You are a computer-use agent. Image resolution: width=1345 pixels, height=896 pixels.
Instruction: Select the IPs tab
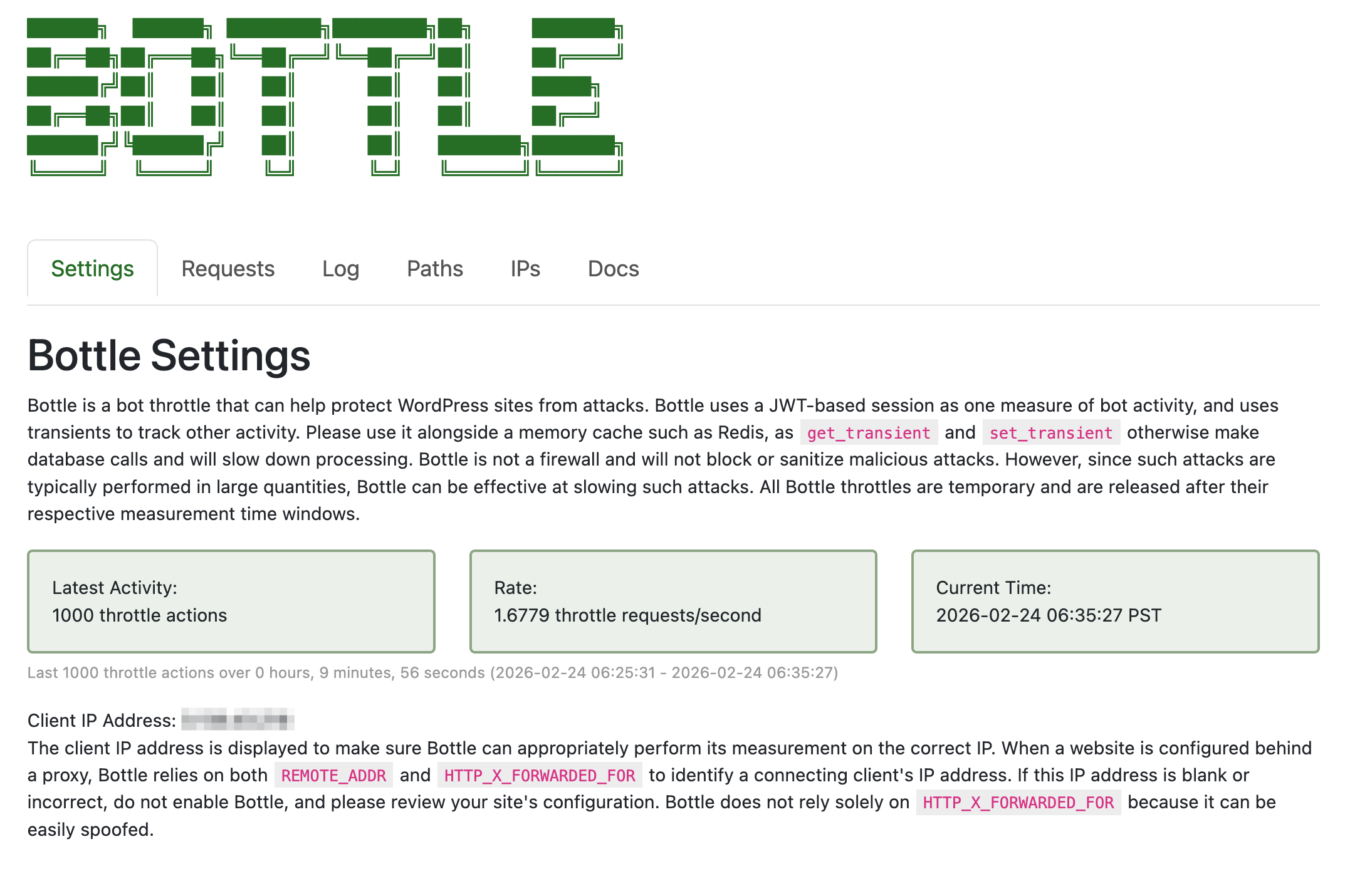525,269
